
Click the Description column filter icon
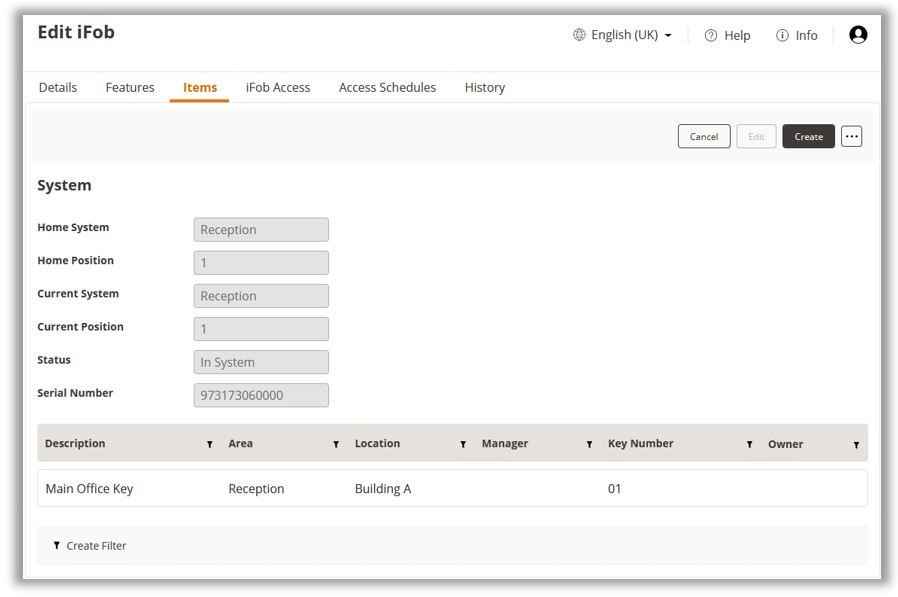click(x=209, y=444)
